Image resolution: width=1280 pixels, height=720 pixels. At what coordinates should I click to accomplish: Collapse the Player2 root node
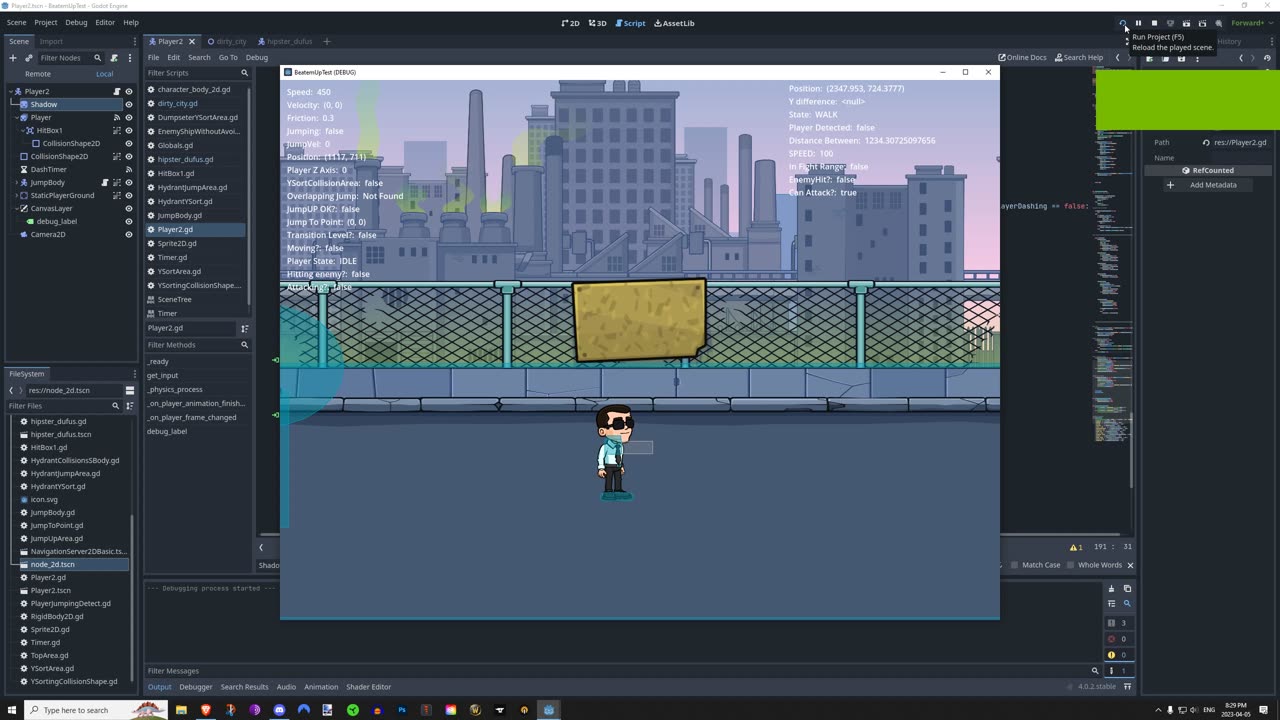click(x=10, y=91)
